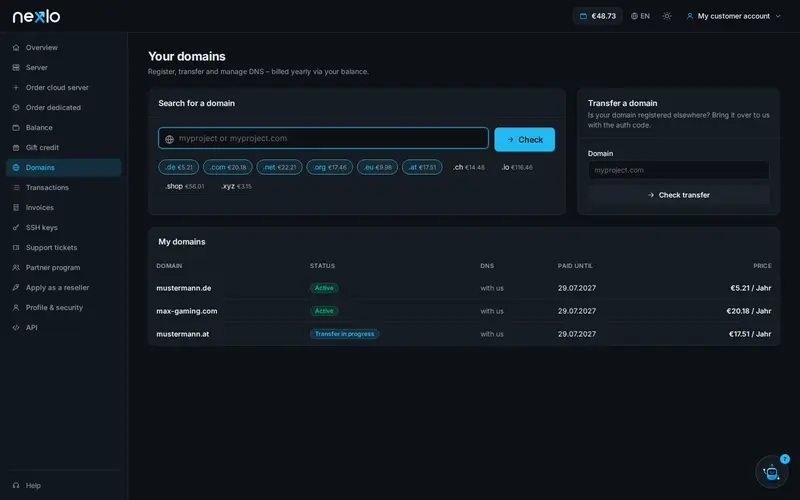
Task: Click the Apply as a reseller rocket icon
Action: pyautogui.click(x=16, y=287)
